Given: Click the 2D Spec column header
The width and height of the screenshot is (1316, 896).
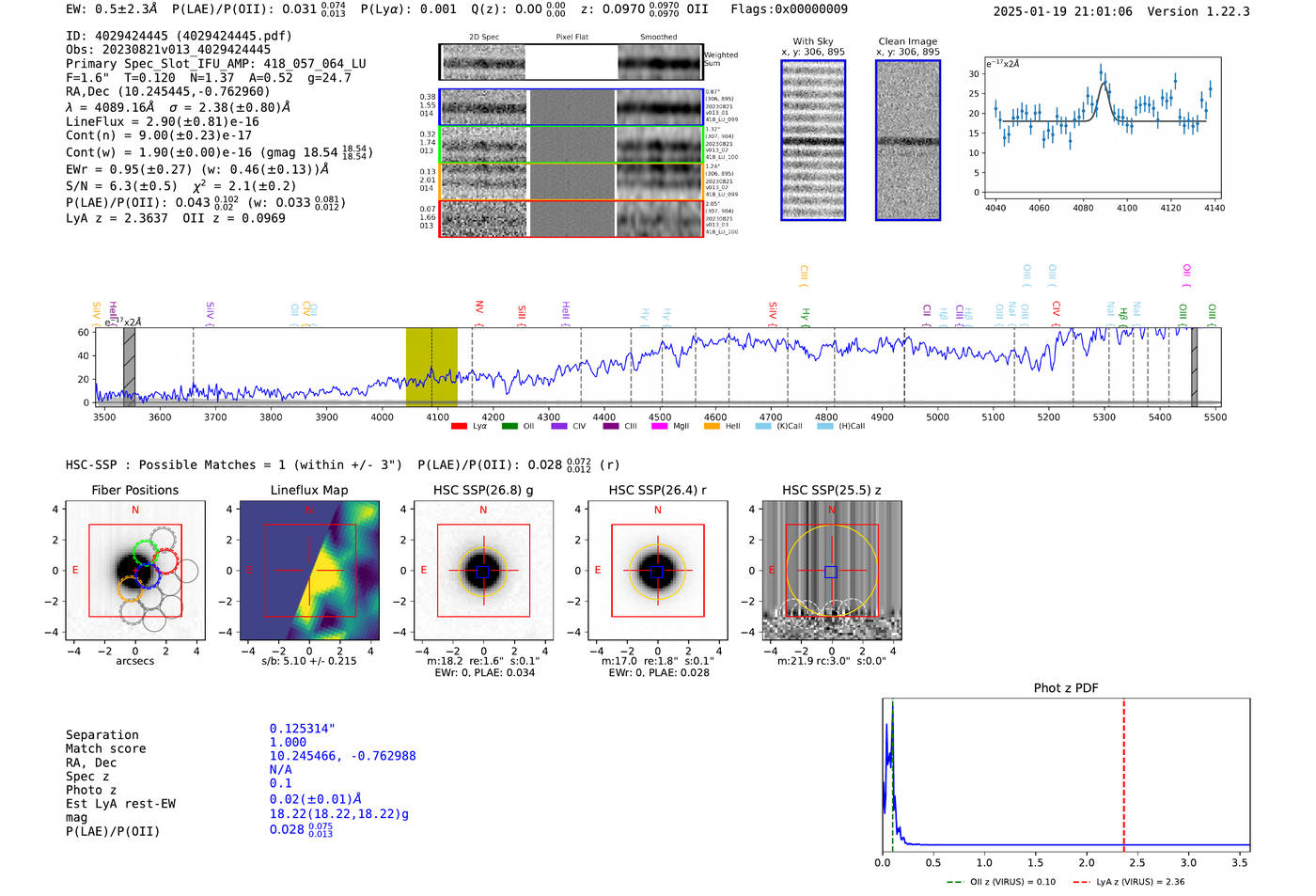Looking at the screenshot, I should pyautogui.click(x=484, y=38).
